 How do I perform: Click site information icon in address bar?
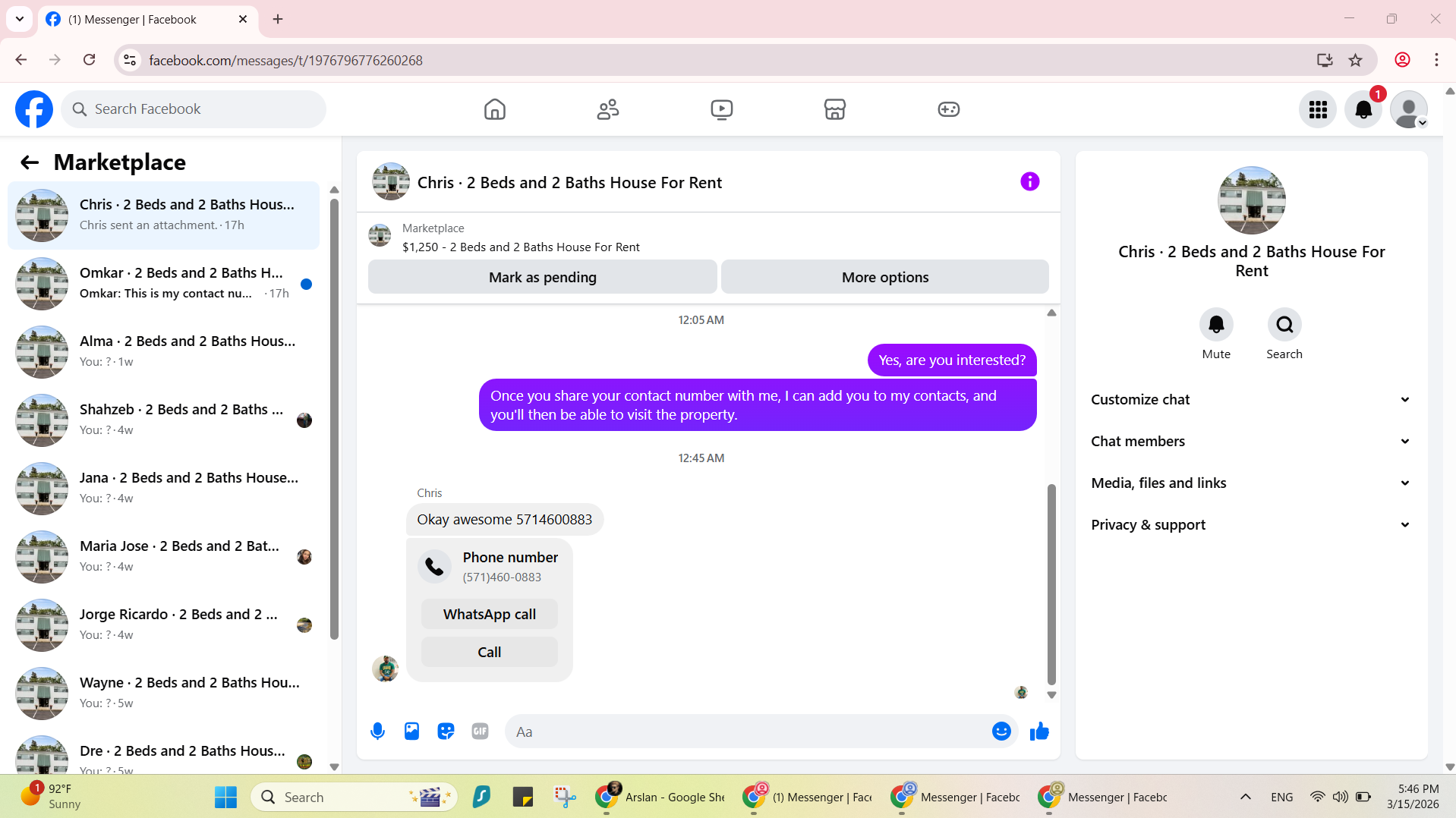(x=130, y=60)
